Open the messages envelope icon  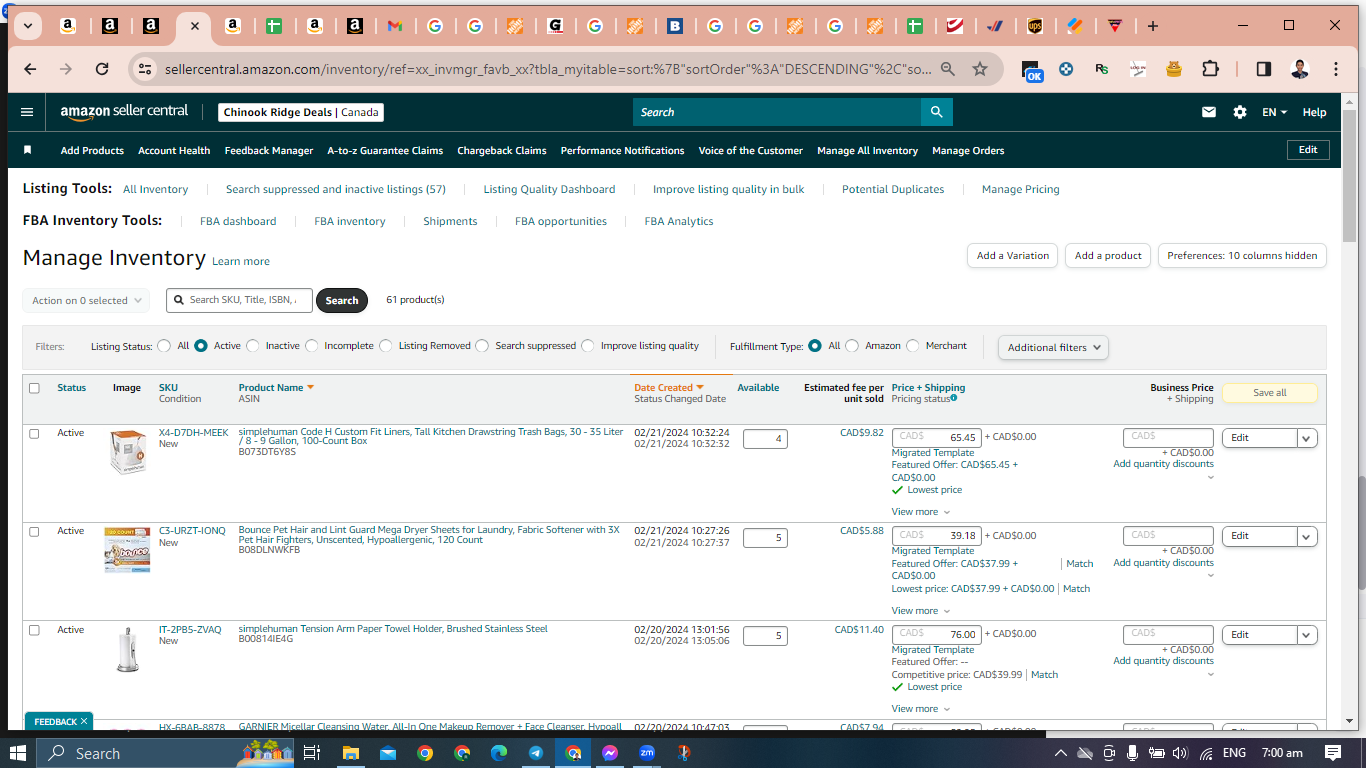[1209, 112]
